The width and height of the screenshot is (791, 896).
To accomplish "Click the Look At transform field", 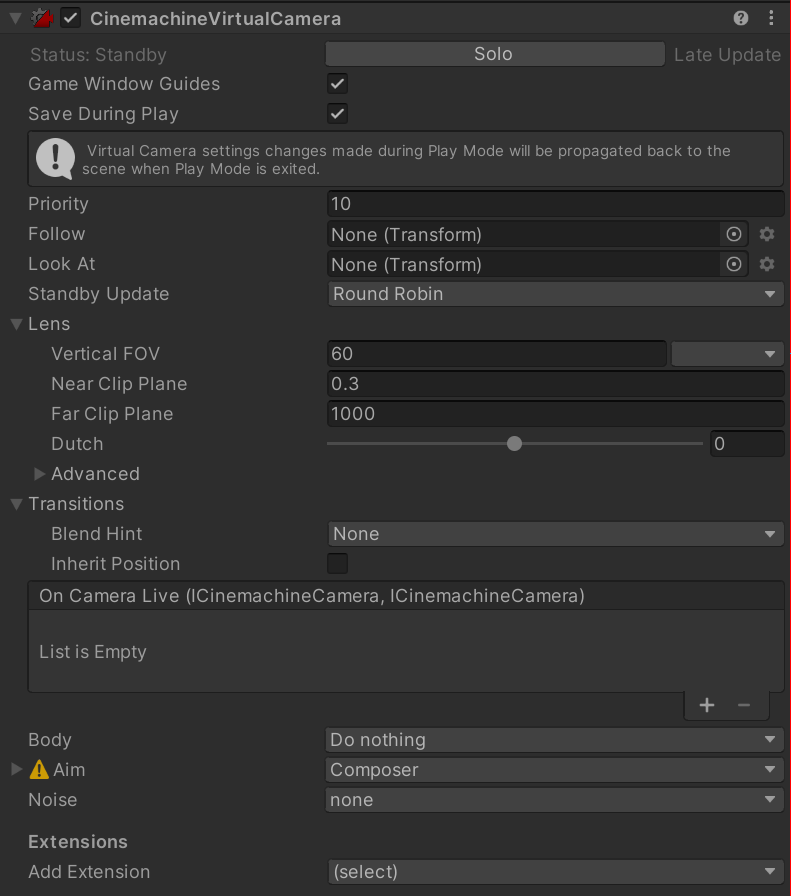I will (x=523, y=265).
